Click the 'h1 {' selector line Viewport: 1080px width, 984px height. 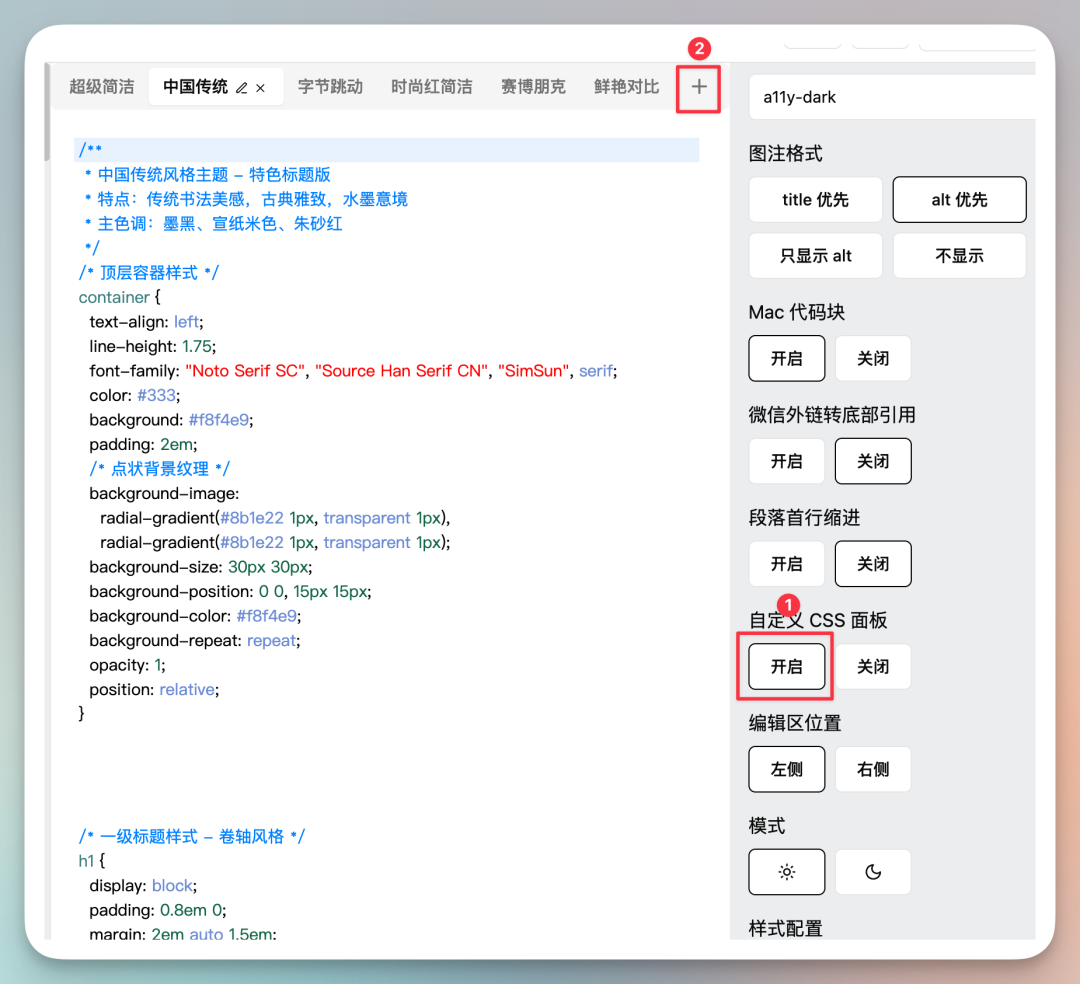[92, 861]
